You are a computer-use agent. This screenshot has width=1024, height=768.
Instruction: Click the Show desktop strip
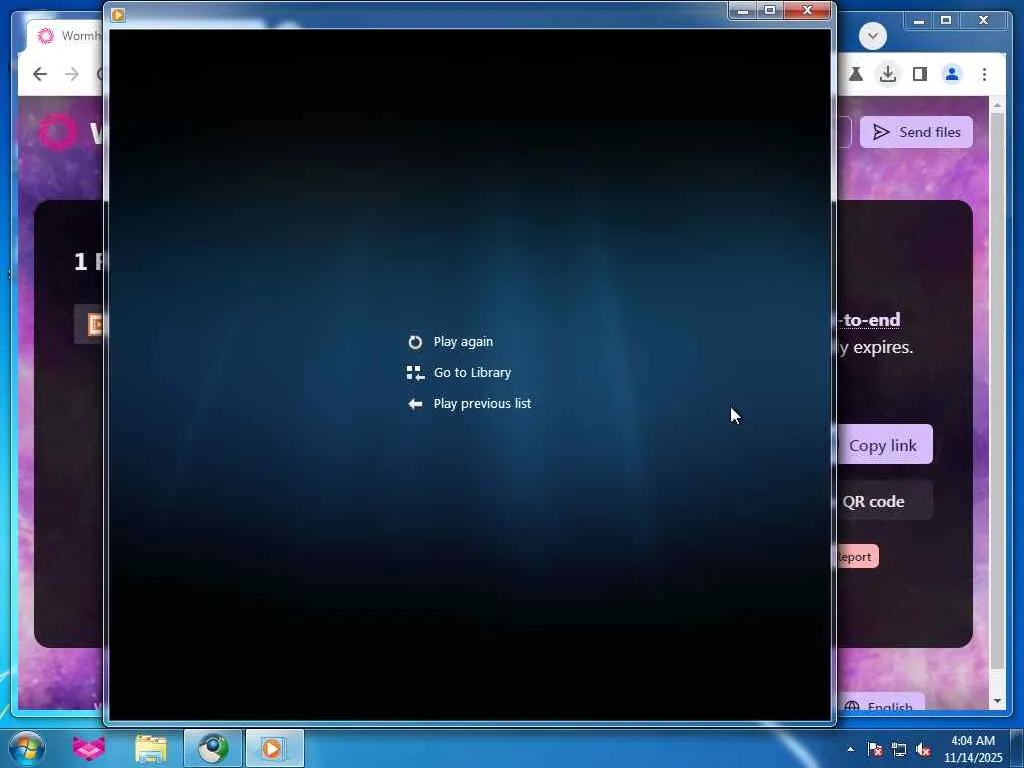click(x=1017, y=748)
